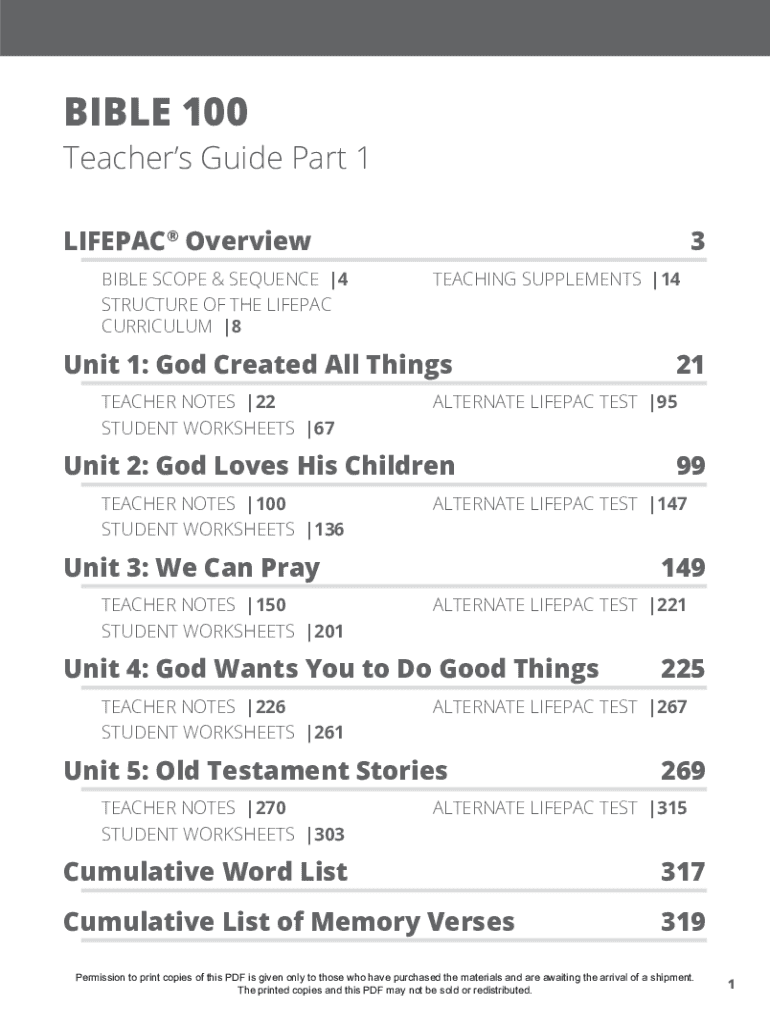The width and height of the screenshot is (770, 1024).
Task: Jump to Alternate LIFEPAC Test page 147
Action: 559,504
